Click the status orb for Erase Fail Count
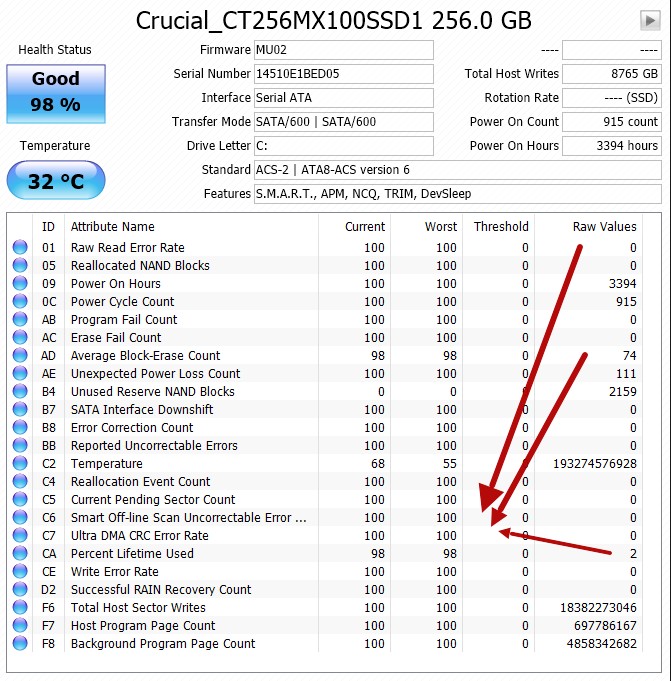The height and width of the screenshot is (681, 671). pos(20,337)
